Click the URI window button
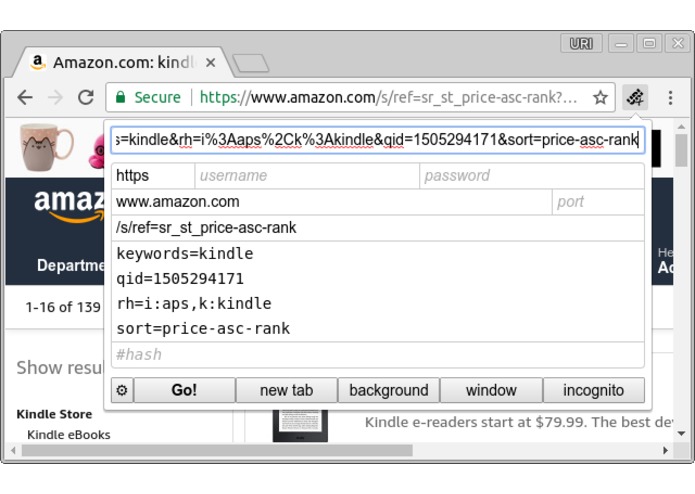 (581, 43)
